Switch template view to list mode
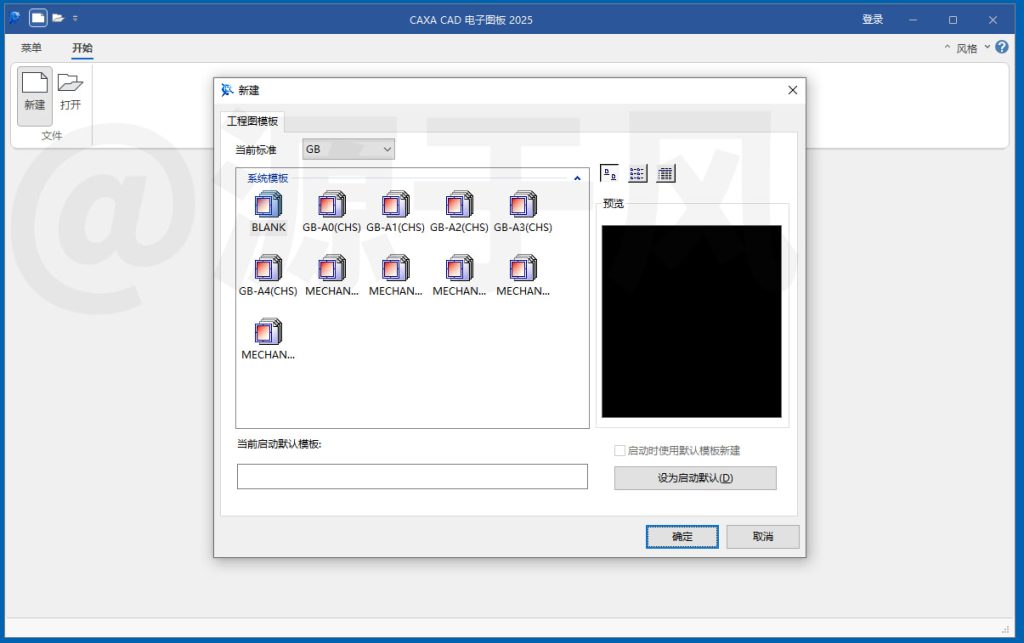This screenshot has width=1024, height=643. point(637,174)
